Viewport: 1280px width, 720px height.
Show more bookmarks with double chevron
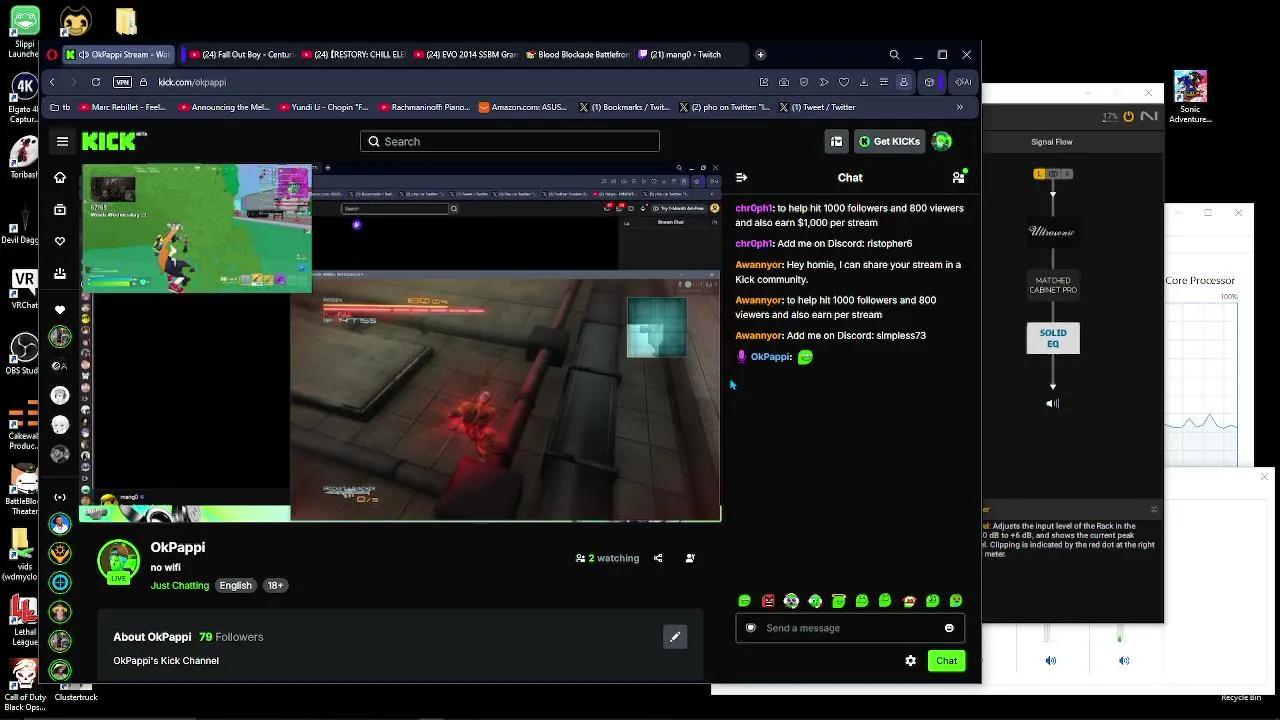coord(959,107)
